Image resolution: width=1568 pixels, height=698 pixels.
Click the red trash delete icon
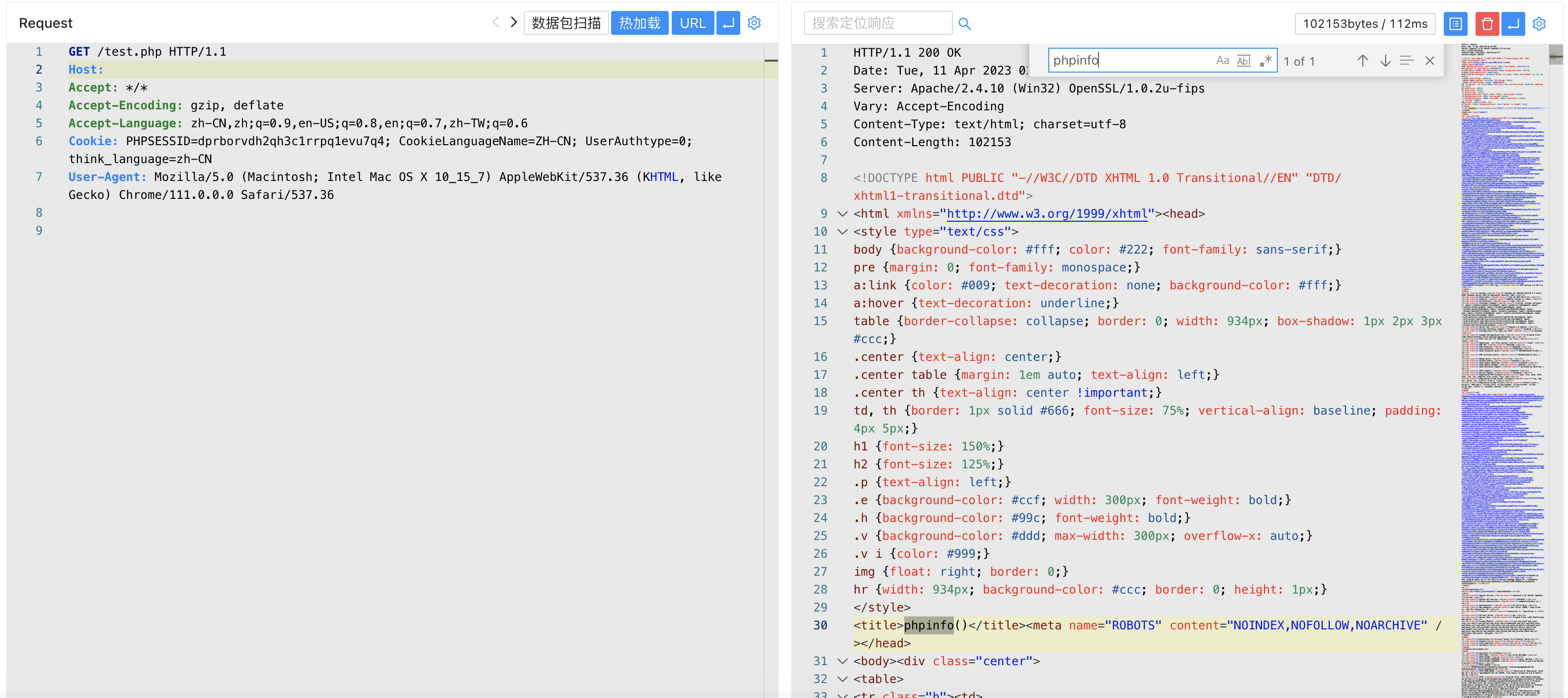click(1487, 24)
